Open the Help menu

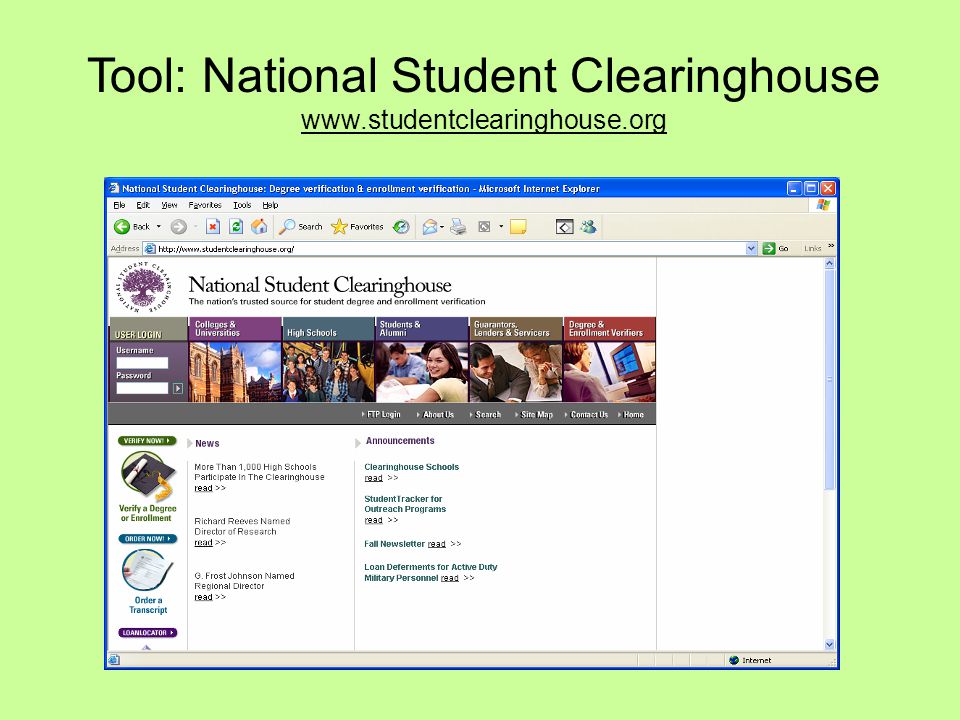pyautogui.click(x=270, y=205)
